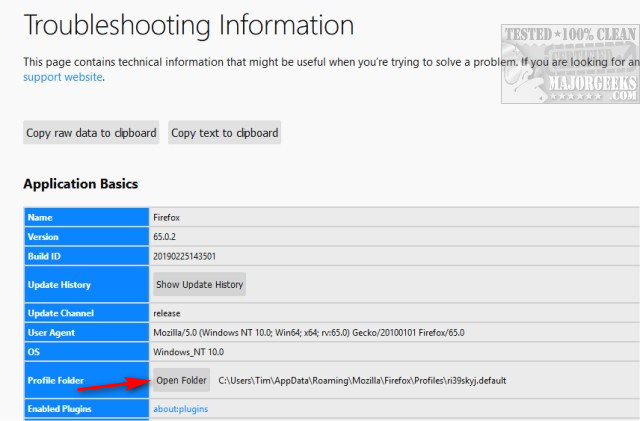Select the Mozilla/5.0 user agent string

point(309,333)
